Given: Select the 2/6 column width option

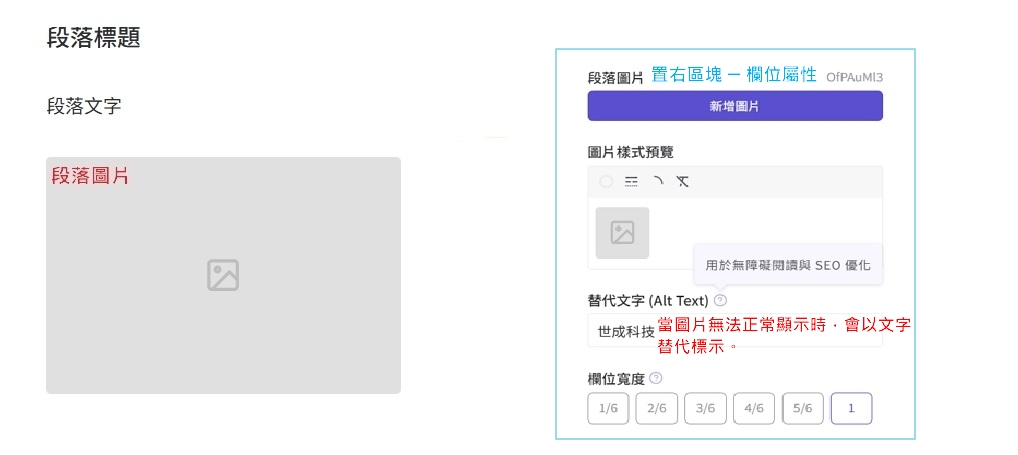Looking at the screenshot, I should 657,409.
